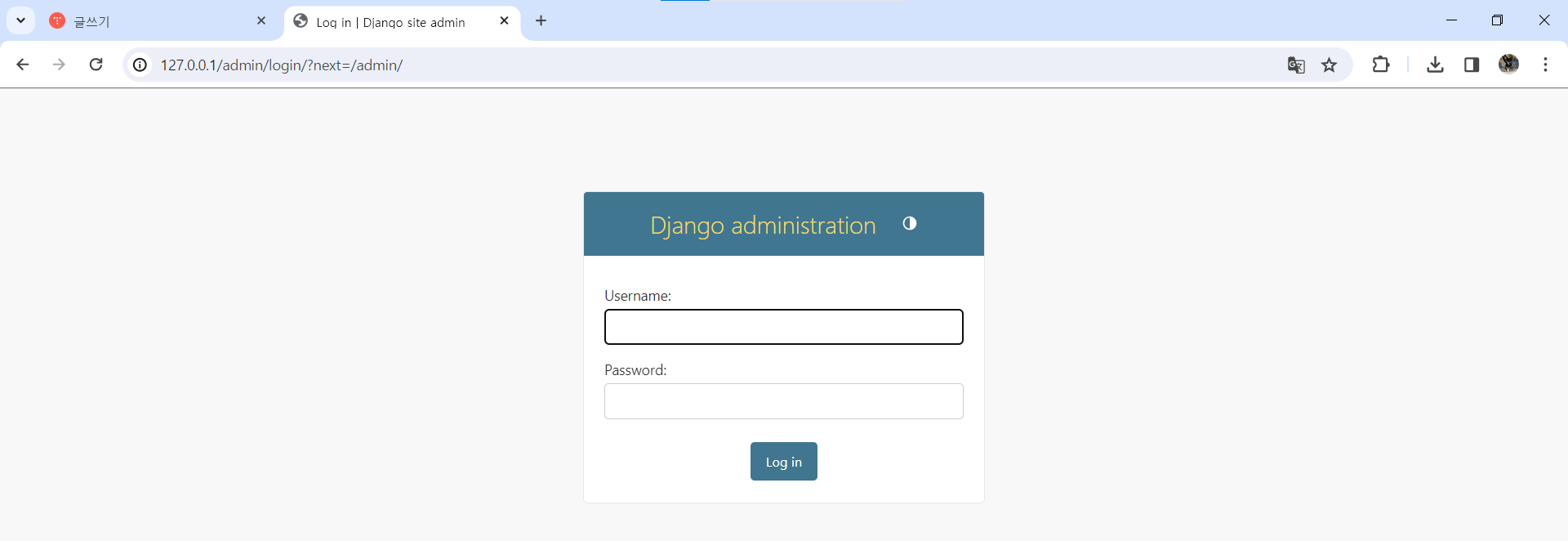Open the Google Translate page icon
1568x541 pixels.
1296,65
